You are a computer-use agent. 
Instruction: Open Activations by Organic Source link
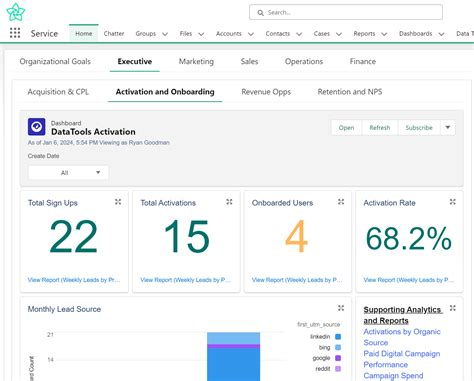point(402,337)
